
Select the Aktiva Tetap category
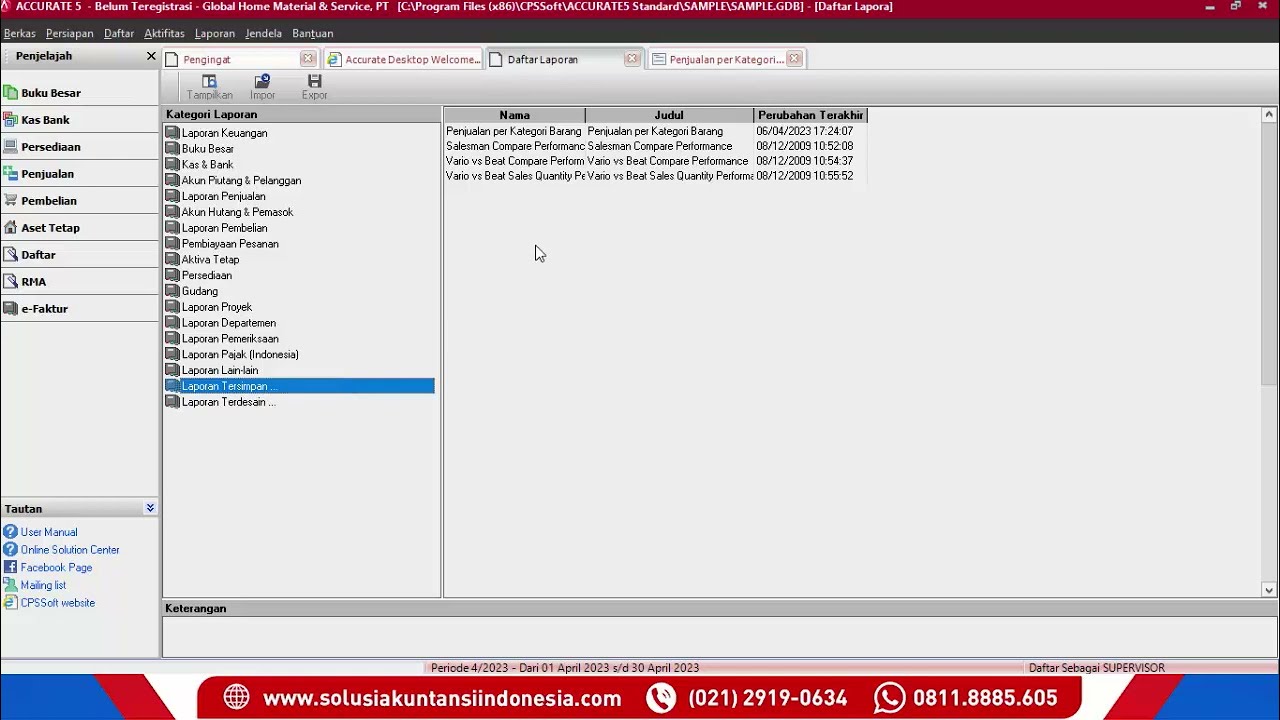coord(210,260)
